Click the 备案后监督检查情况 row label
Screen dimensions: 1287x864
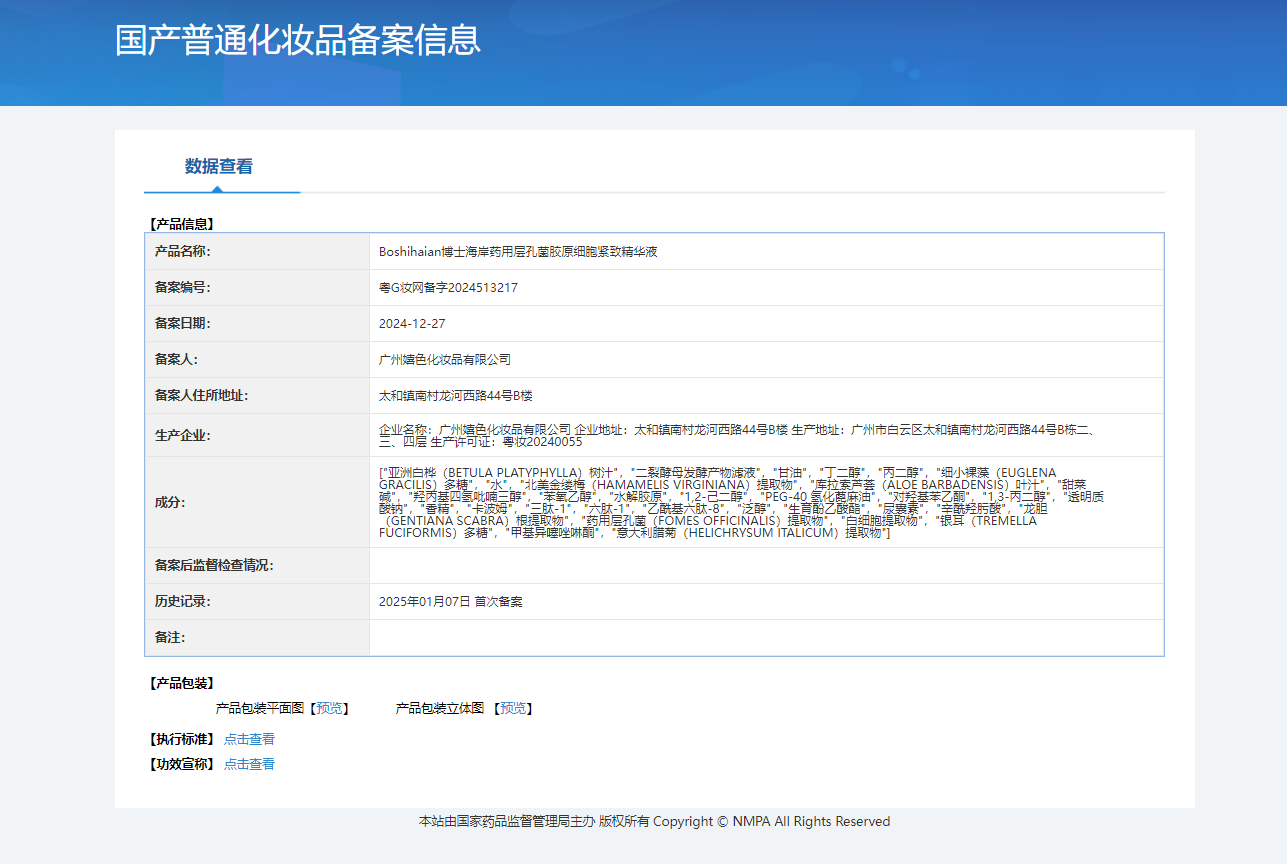click(x=214, y=566)
